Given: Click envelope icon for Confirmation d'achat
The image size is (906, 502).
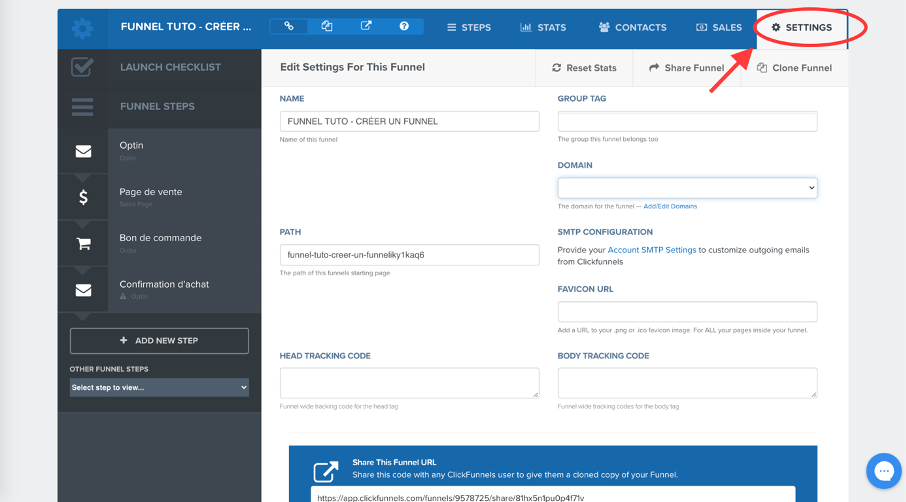Looking at the screenshot, I should [x=83, y=290].
